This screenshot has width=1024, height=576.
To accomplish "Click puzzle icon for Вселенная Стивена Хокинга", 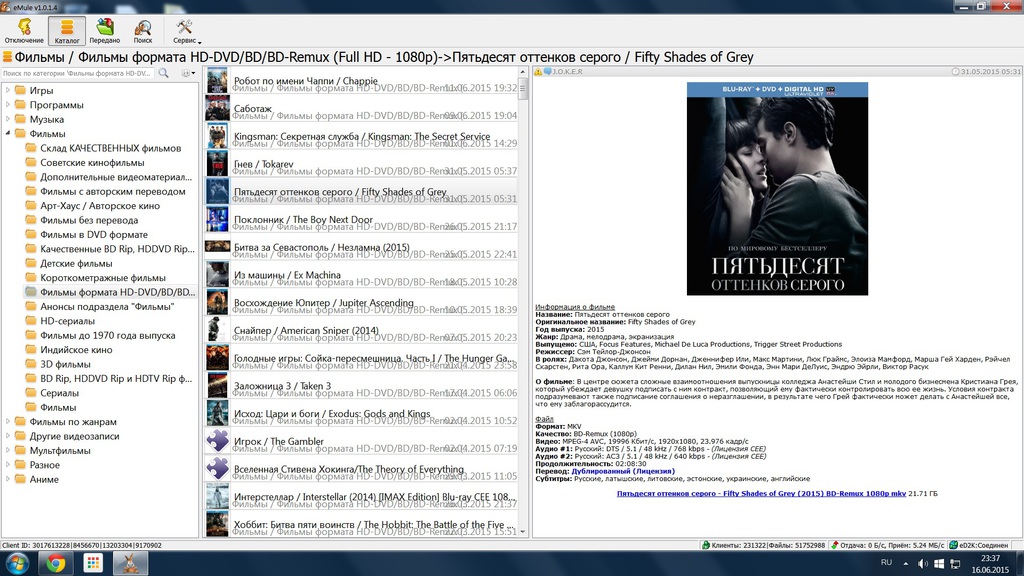I will point(217,468).
